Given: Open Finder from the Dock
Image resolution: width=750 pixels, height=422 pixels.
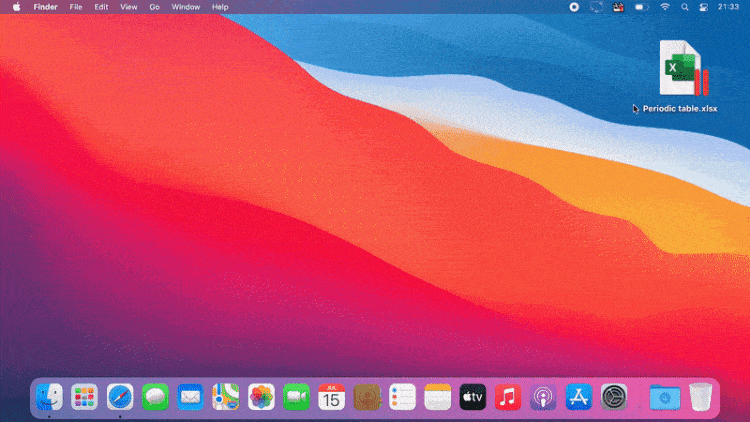Looking at the screenshot, I should [49, 397].
